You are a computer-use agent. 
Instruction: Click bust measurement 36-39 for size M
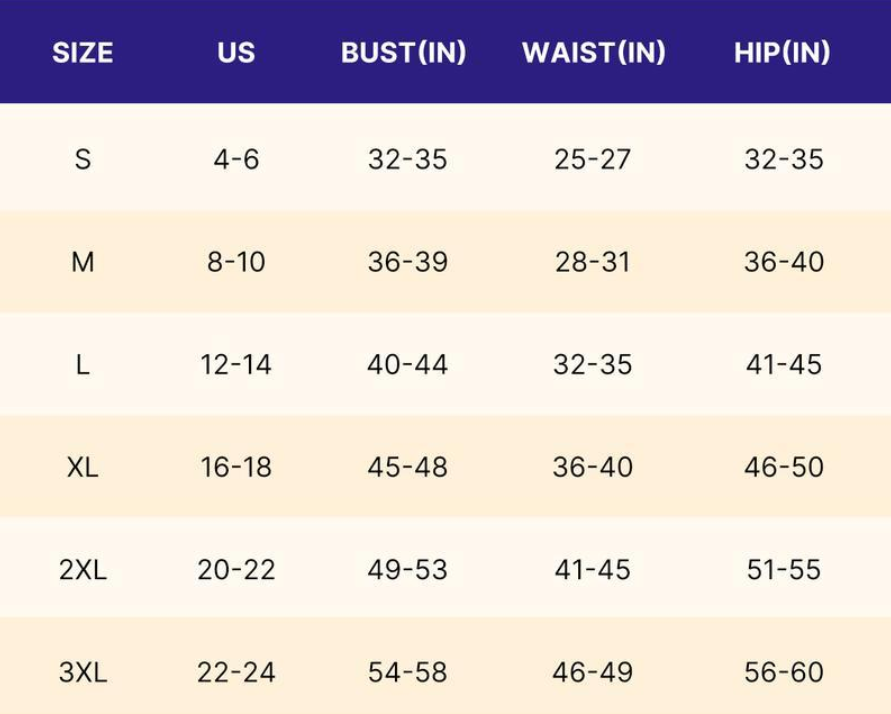[407, 262]
